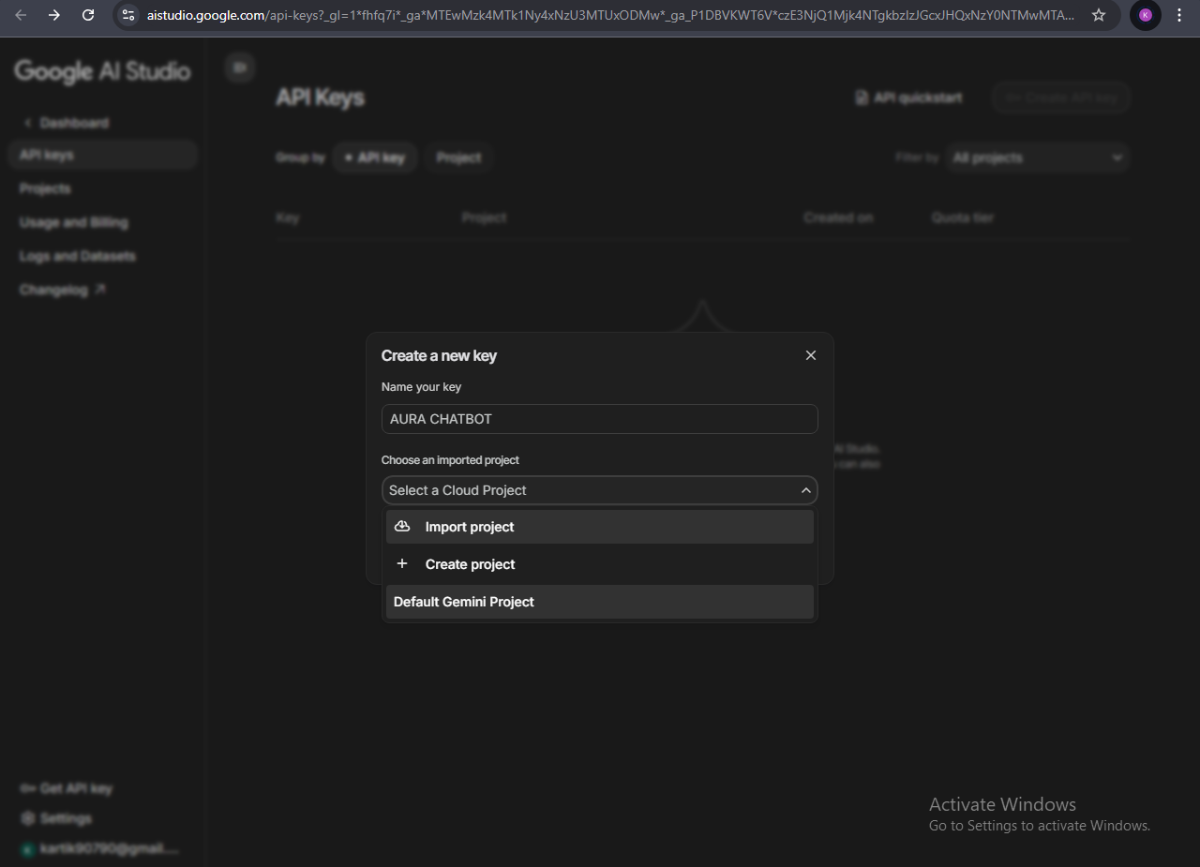Click the plus icon for Create project
This screenshot has width=1200, height=867.
[x=402, y=564]
